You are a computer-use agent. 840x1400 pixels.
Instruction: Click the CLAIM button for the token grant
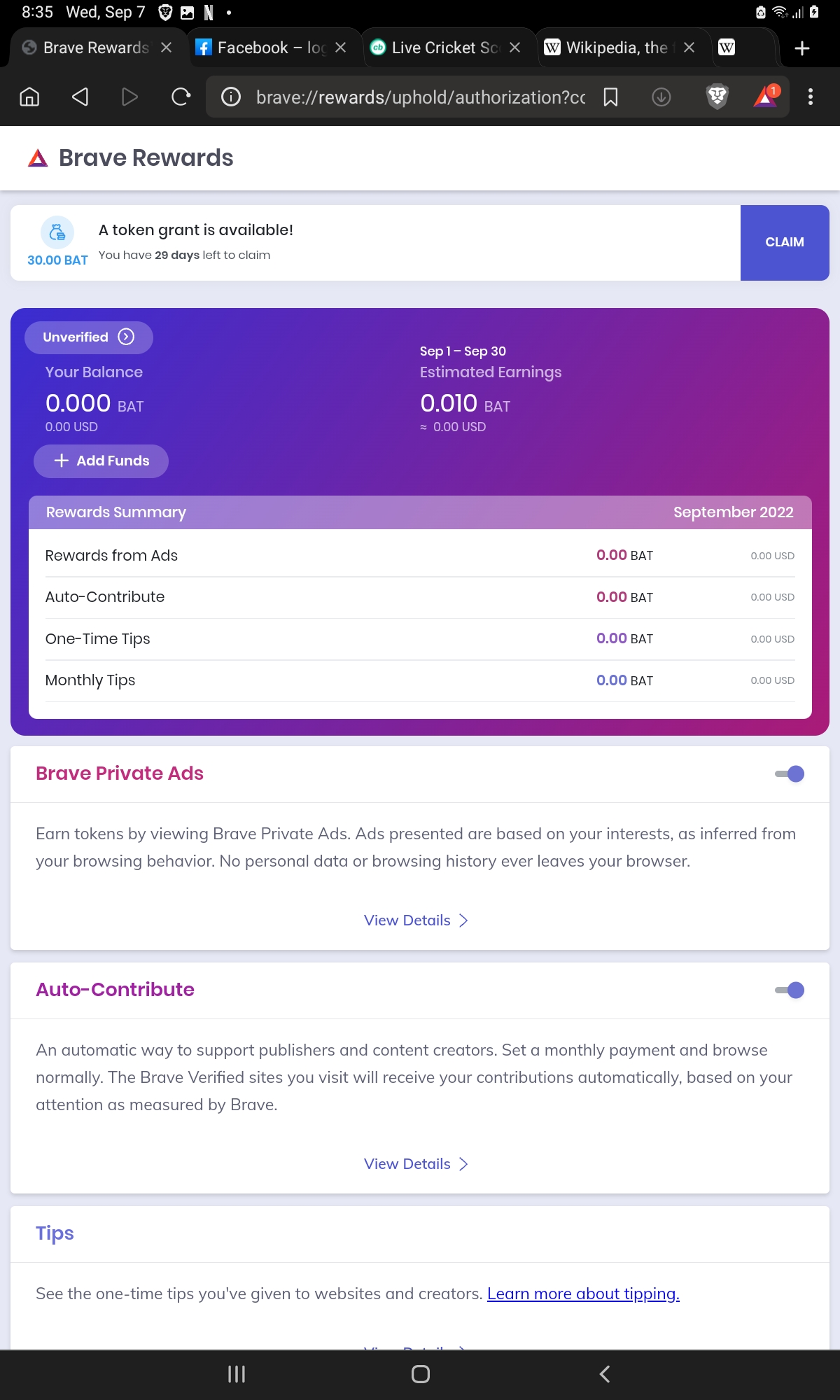tap(785, 242)
